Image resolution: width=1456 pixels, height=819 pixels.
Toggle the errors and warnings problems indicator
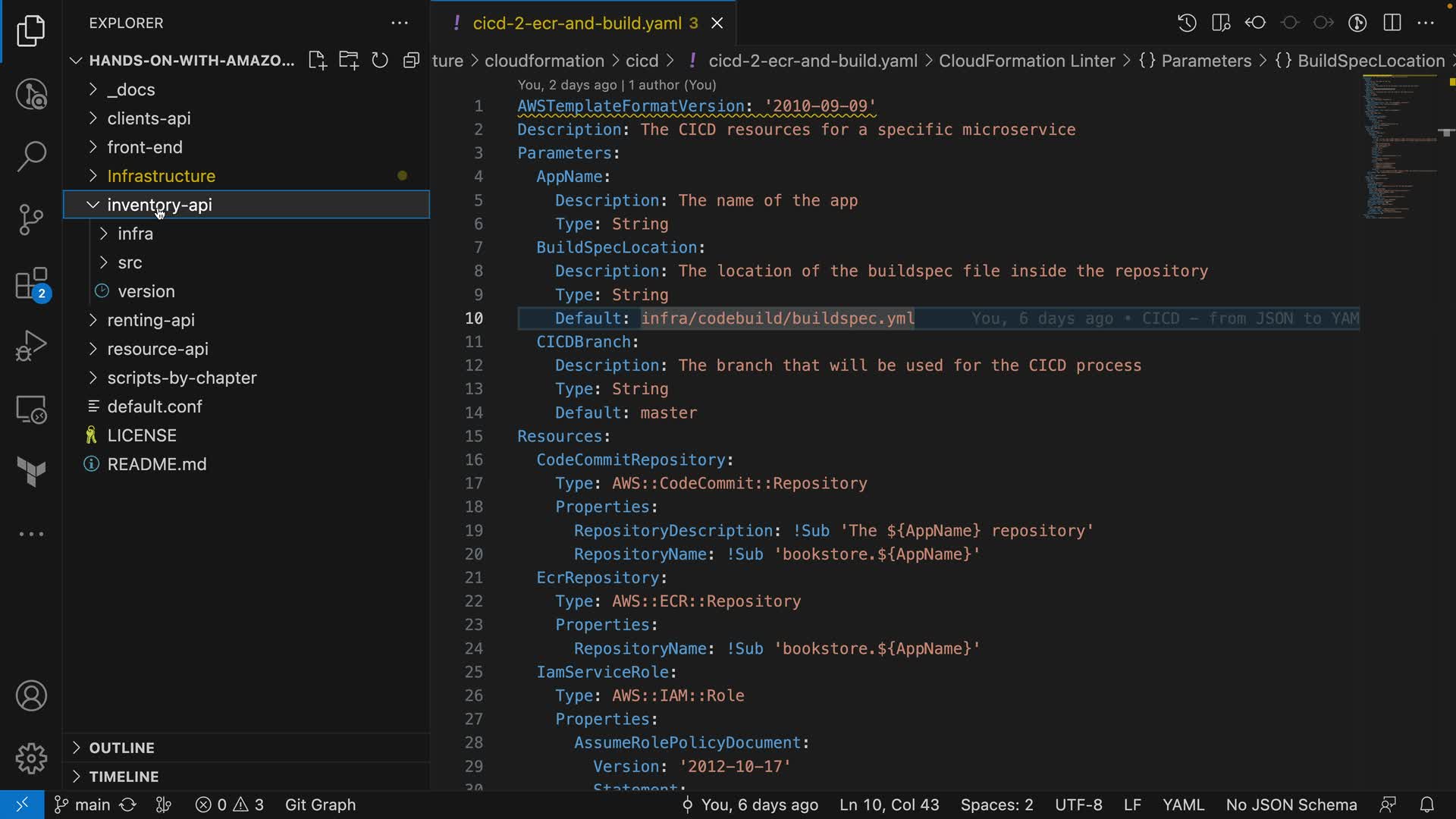click(230, 805)
